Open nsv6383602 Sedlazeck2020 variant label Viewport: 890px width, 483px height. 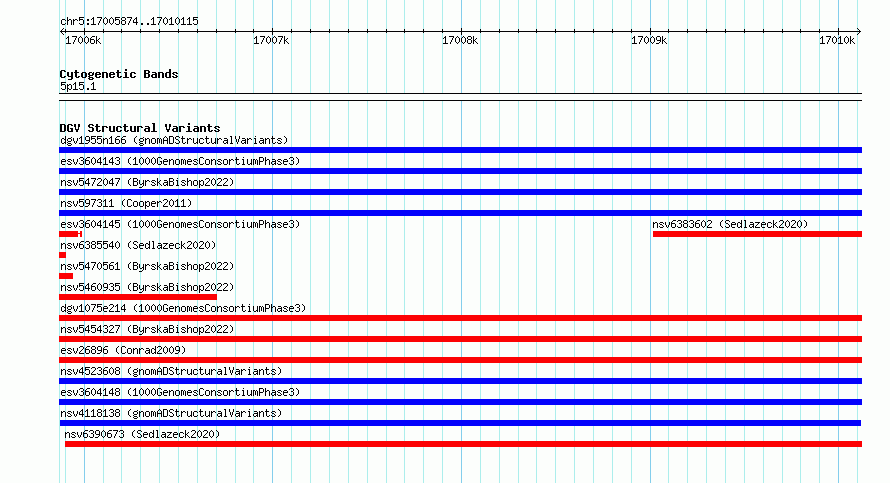click(x=730, y=224)
